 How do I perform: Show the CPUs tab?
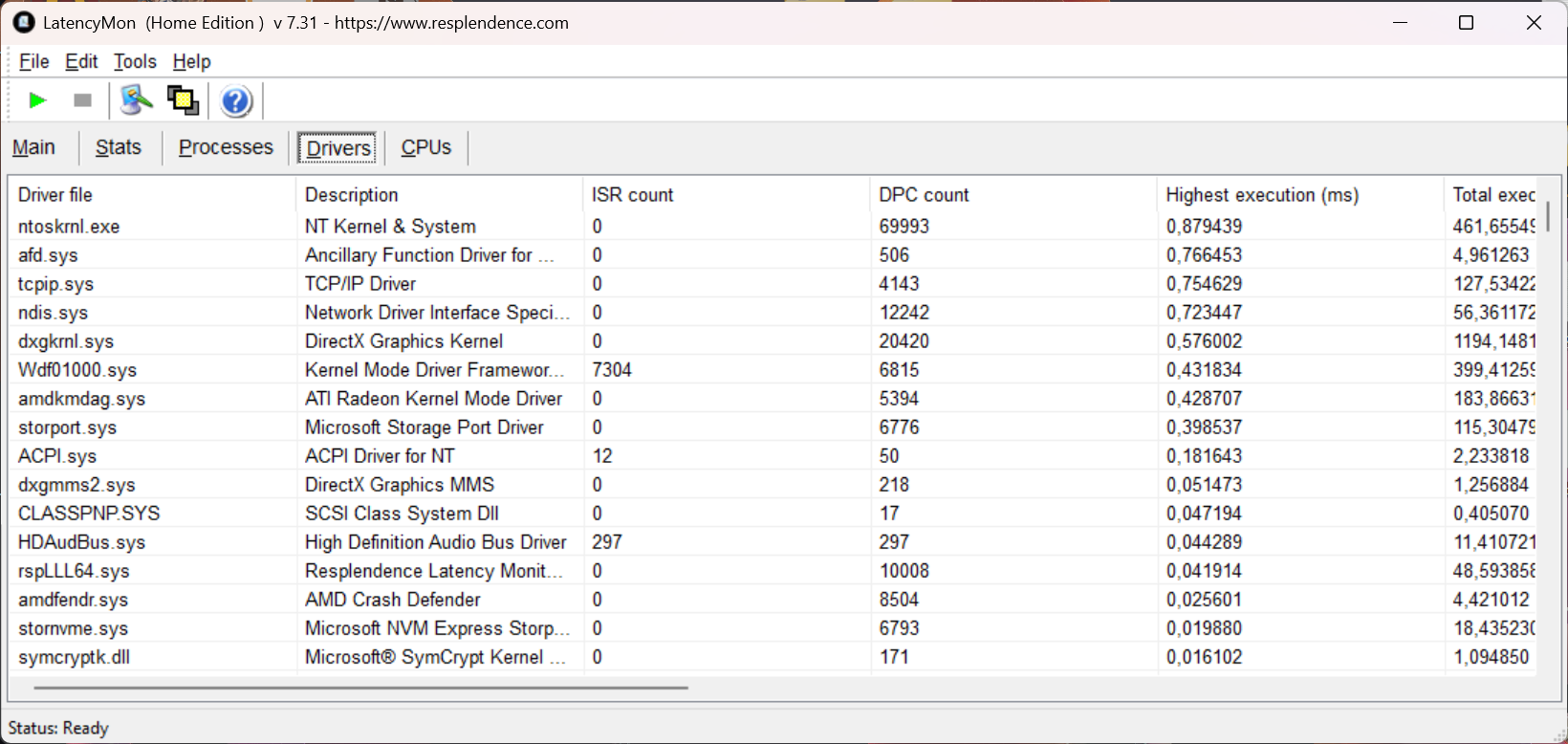point(425,147)
